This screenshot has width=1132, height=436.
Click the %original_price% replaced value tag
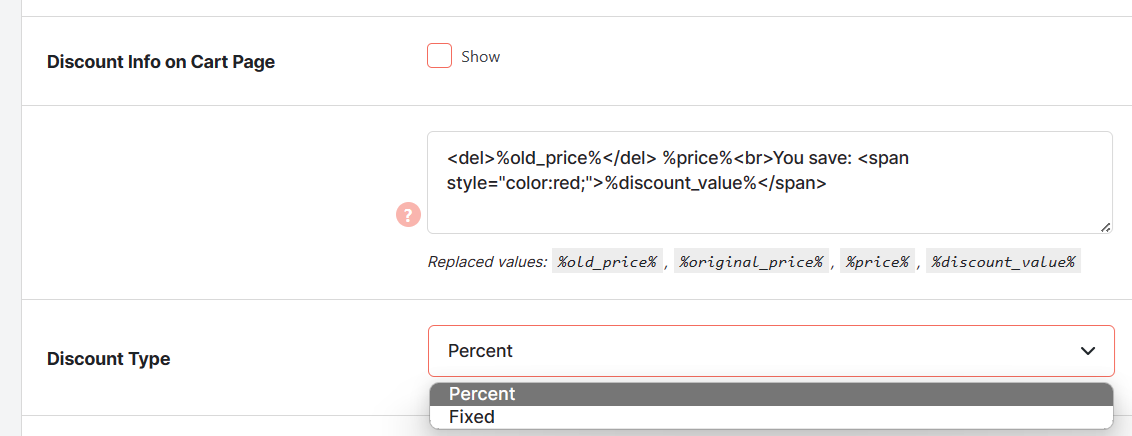pos(751,261)
